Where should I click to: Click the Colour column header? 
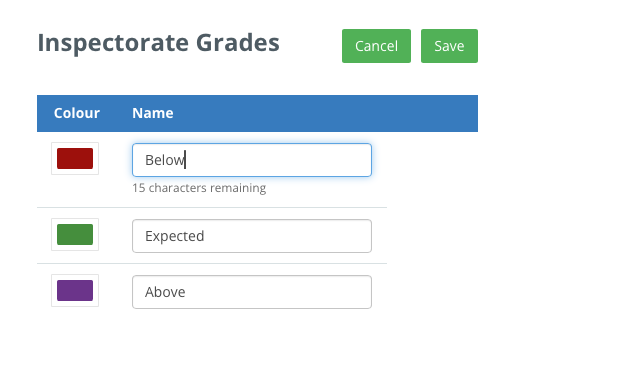coord(77,113)
